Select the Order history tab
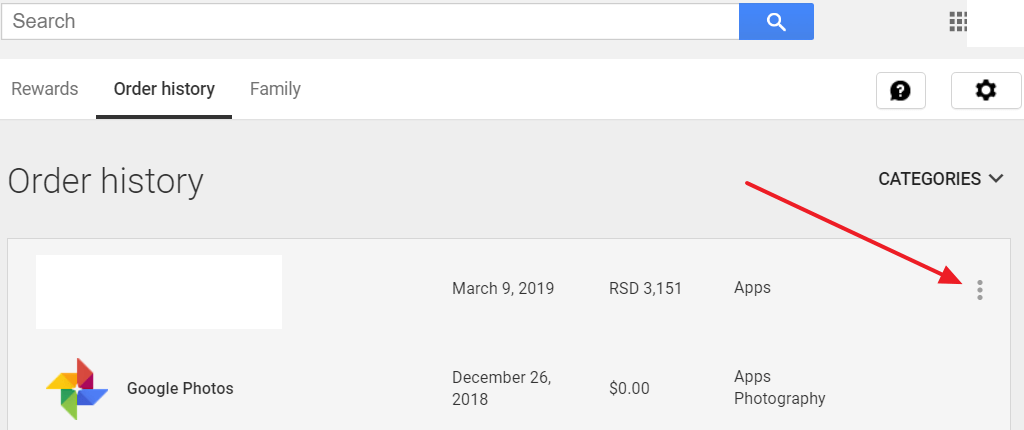This screenshot has height=430, width=1024. (164, 89)
